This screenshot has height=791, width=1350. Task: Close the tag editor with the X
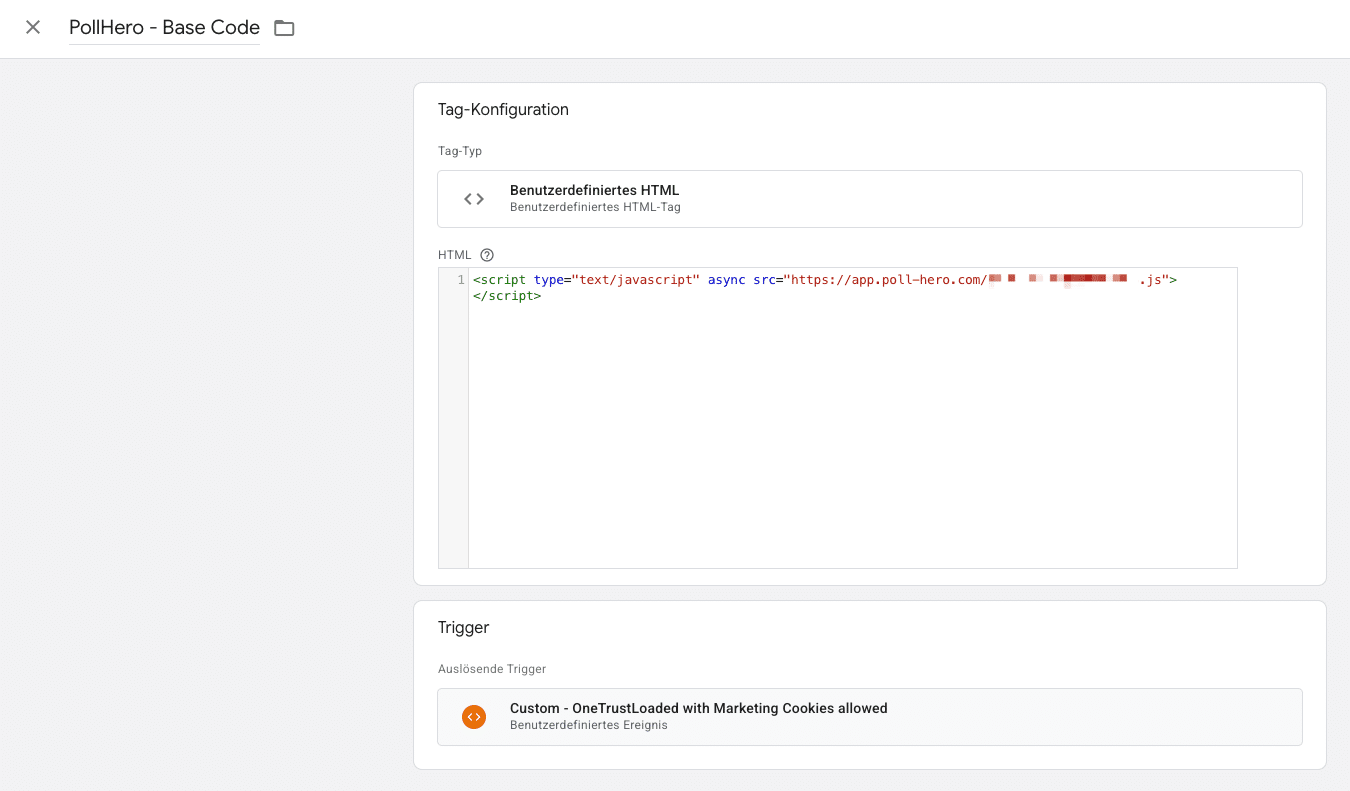coord(33,27)
